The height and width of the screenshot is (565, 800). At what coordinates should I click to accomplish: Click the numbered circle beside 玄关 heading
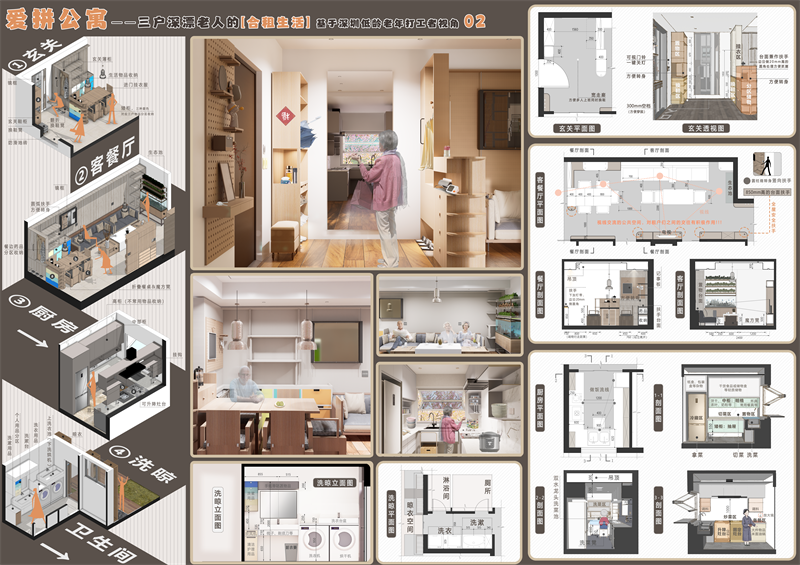15,65
